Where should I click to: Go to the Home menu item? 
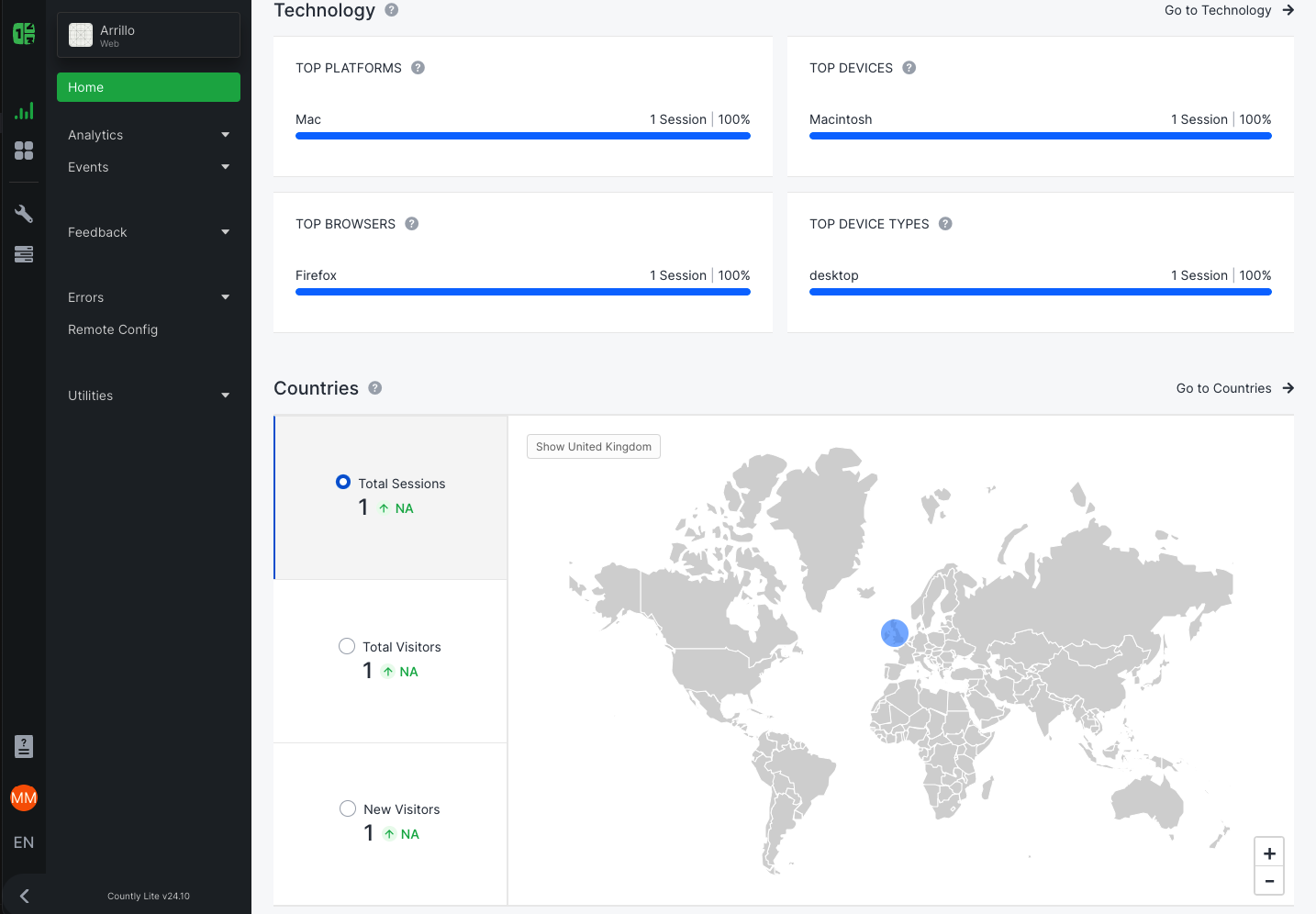coord(149,87)
